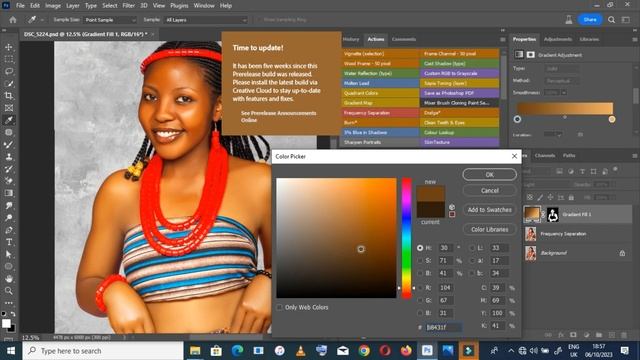Select the Rectangular Marquee tool
The height and width of the screenshot is (360, 640).
click(9, 59)
